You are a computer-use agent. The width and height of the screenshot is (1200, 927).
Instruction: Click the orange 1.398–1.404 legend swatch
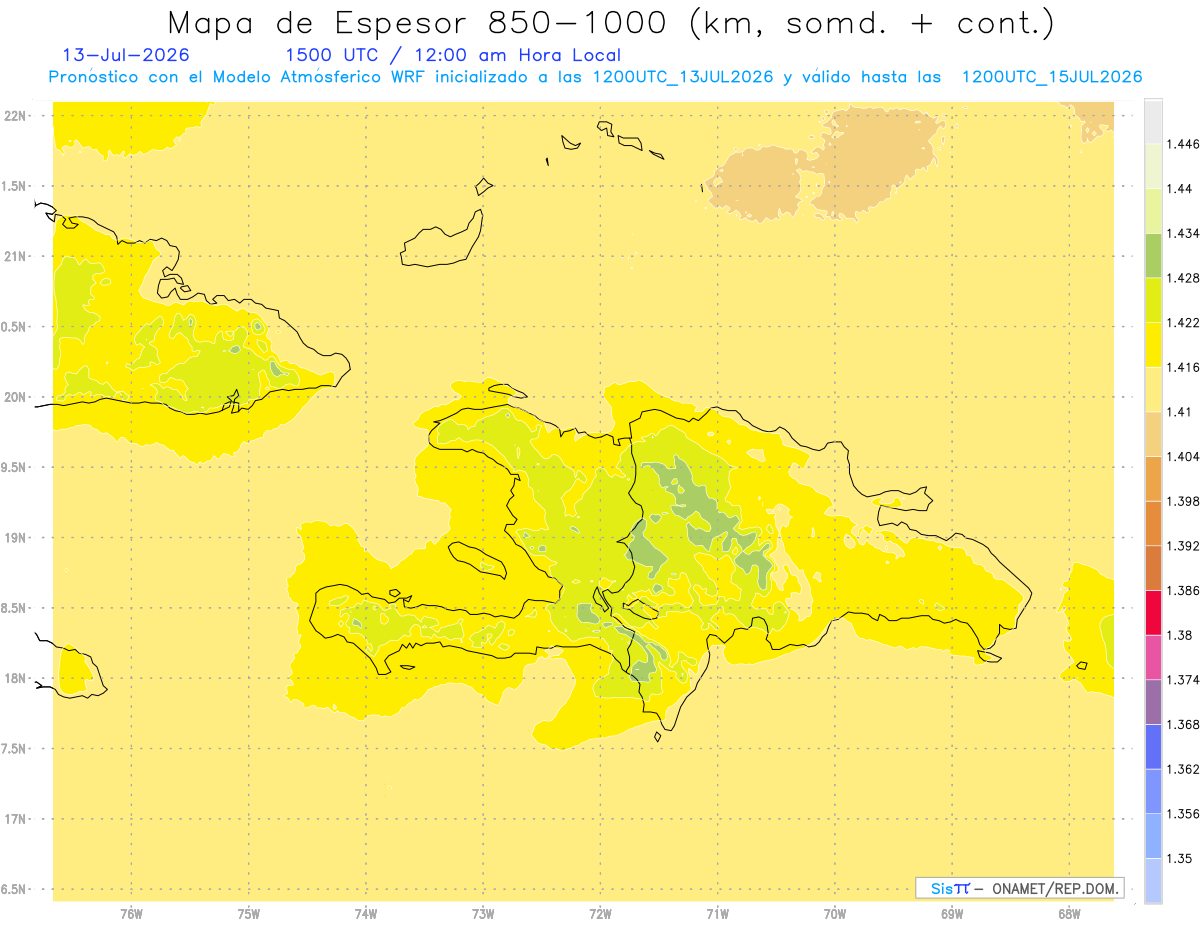tap(1153, 479)
